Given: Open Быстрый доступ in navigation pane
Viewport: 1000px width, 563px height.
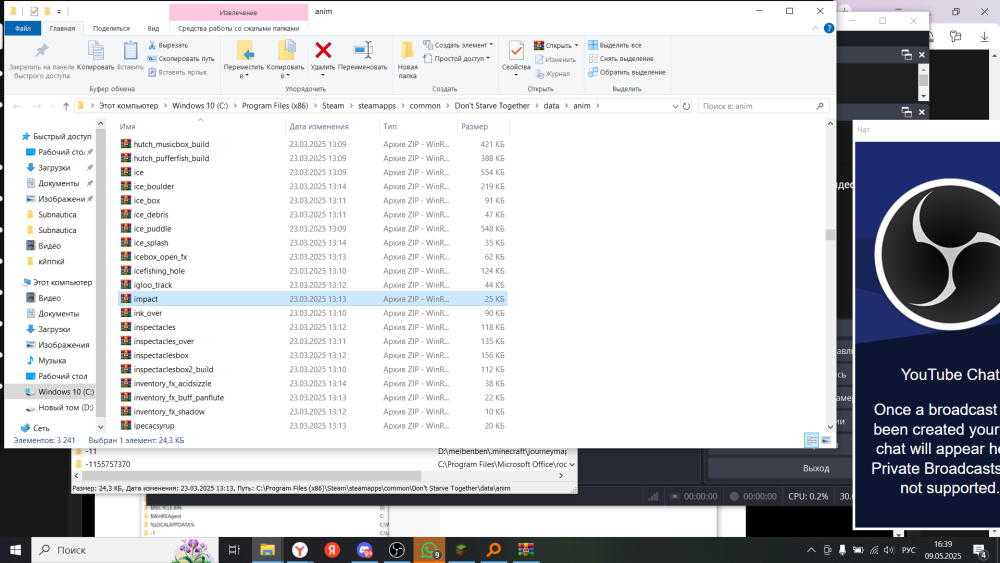Looking at the screenshot, I should pos(62,136).
